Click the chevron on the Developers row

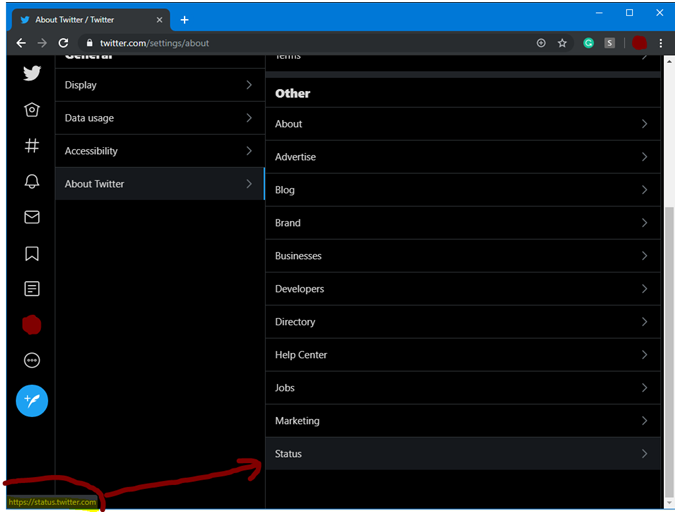point(644,289)
